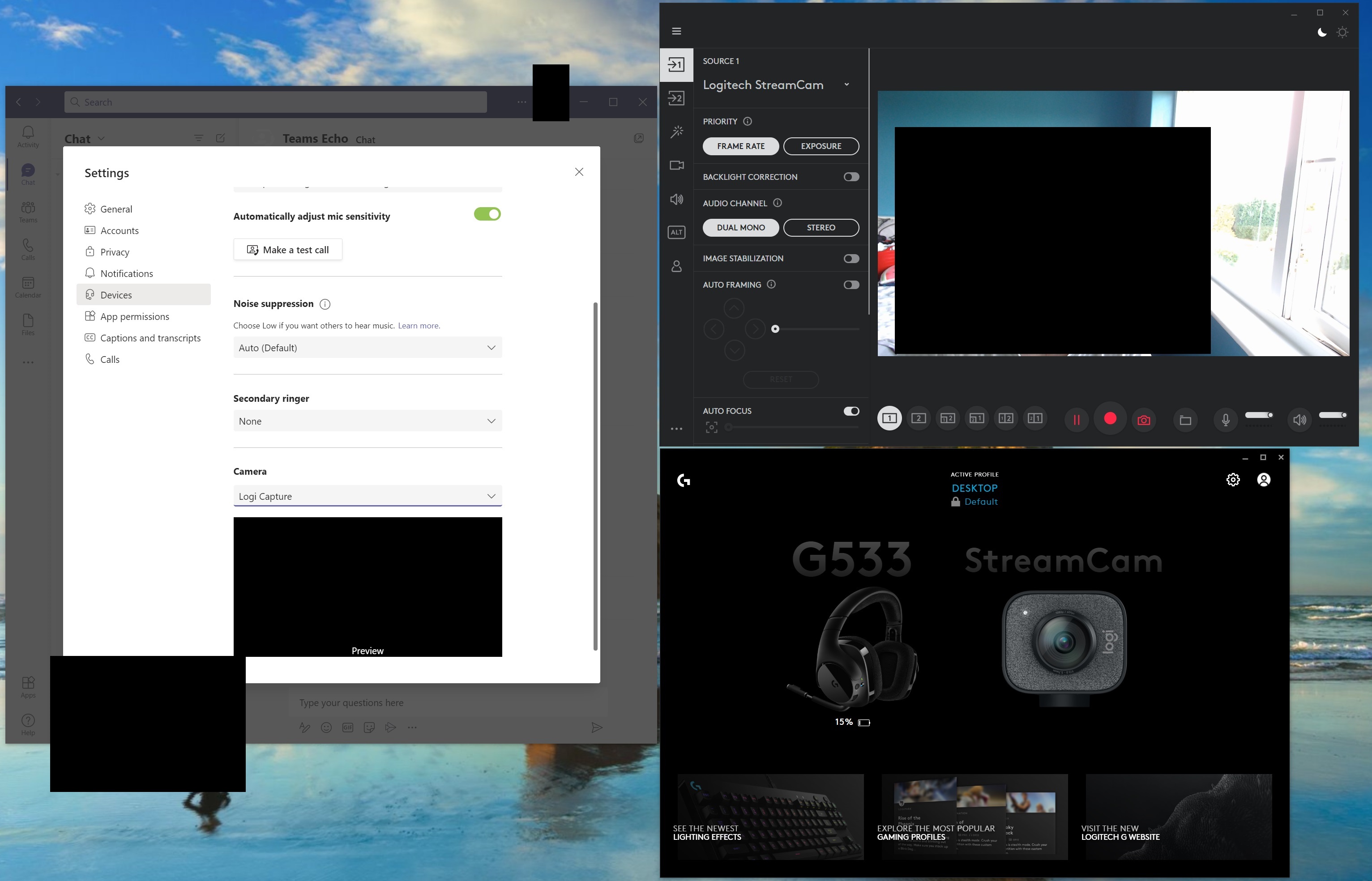The image size is (1372, 881).
Task: Open G HUB settings gear
Action: click(x=1233, y=479)
